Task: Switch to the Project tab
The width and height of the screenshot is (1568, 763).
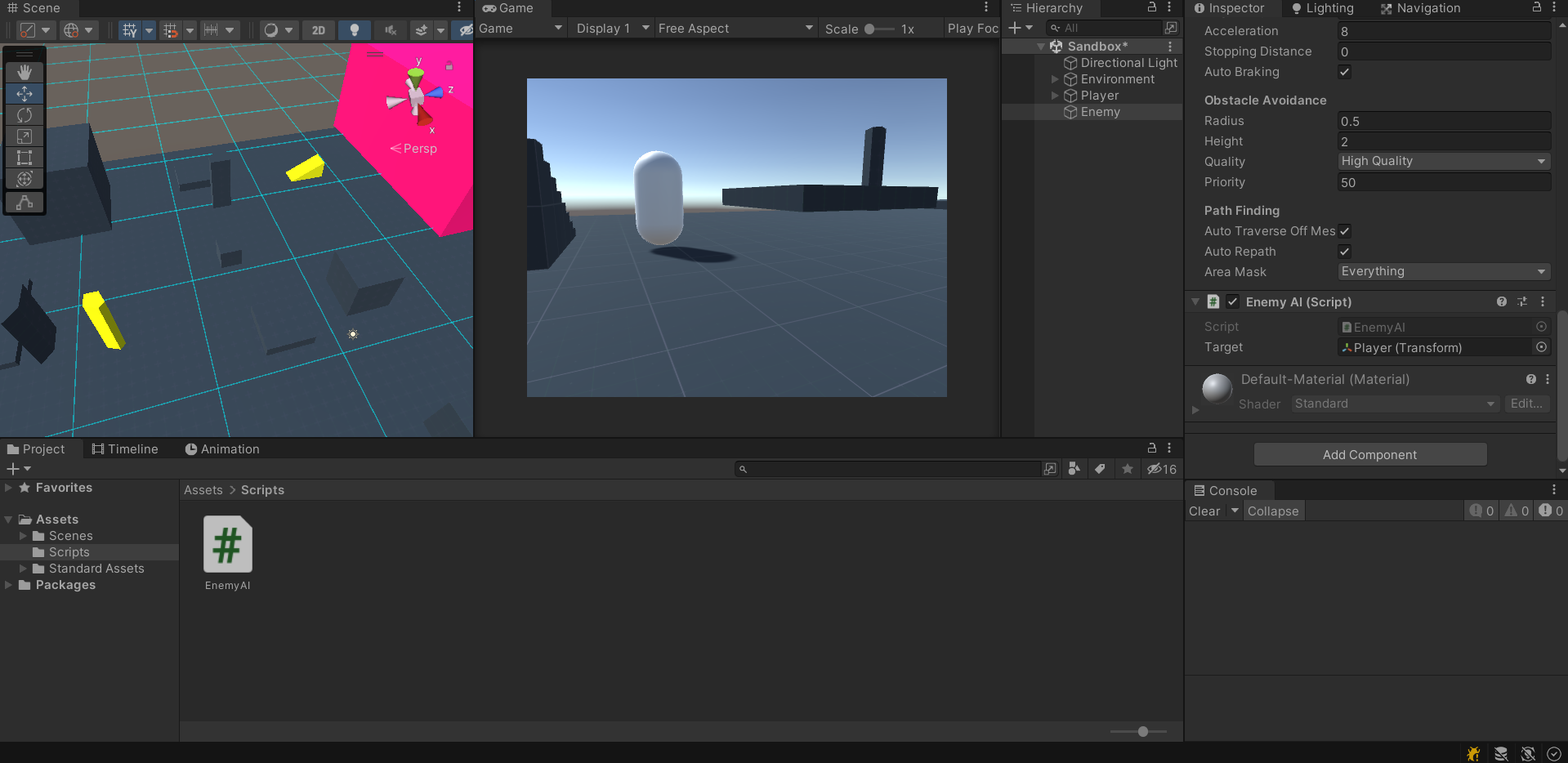Action: click(36, 449)
